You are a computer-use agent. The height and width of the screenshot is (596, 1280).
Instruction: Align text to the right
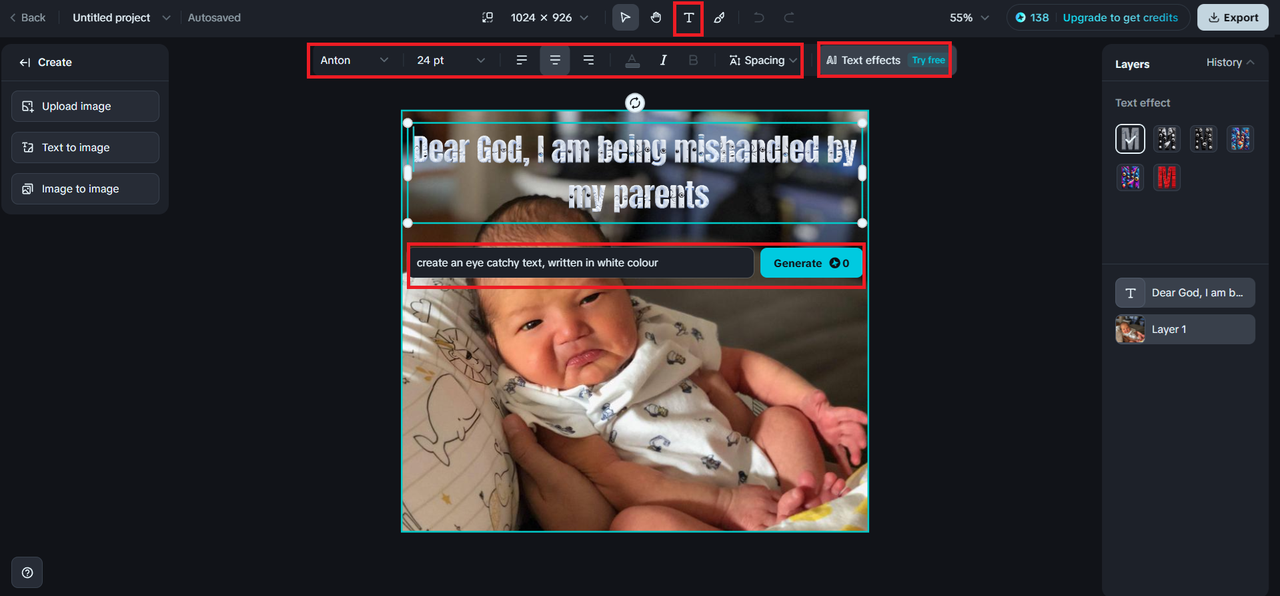tap(588, 60)
